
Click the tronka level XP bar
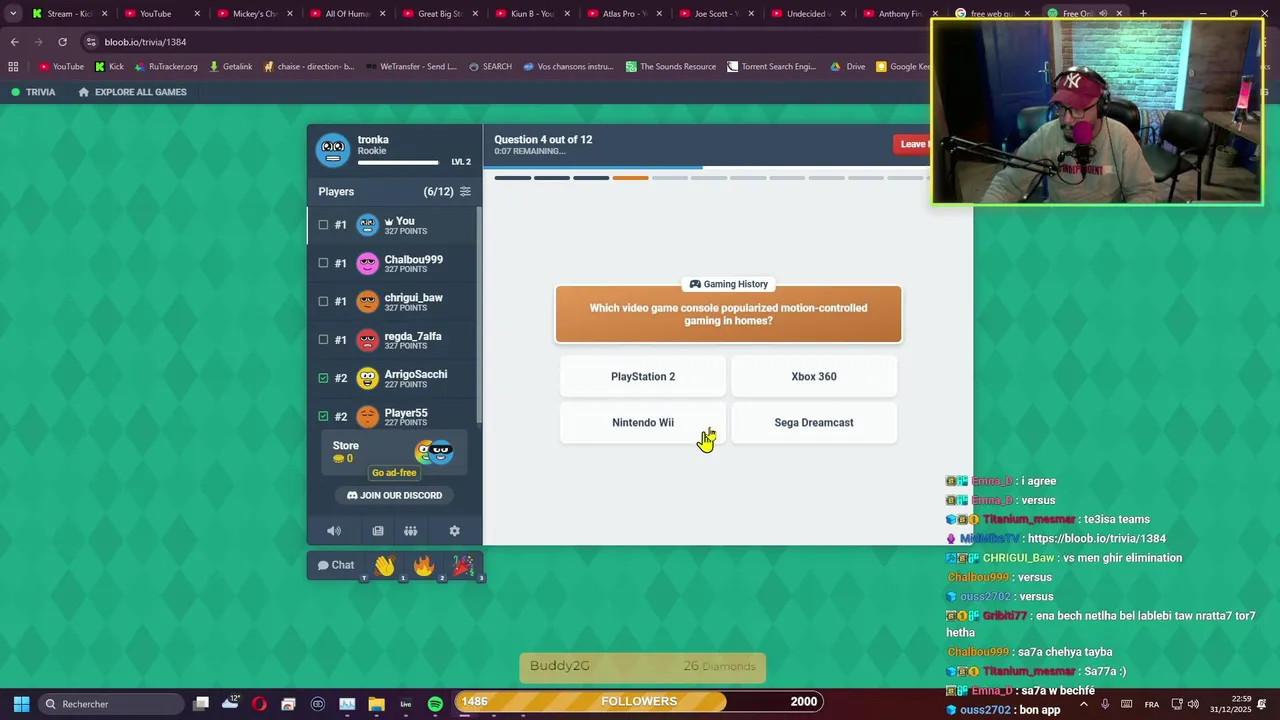tap(398, 162)
